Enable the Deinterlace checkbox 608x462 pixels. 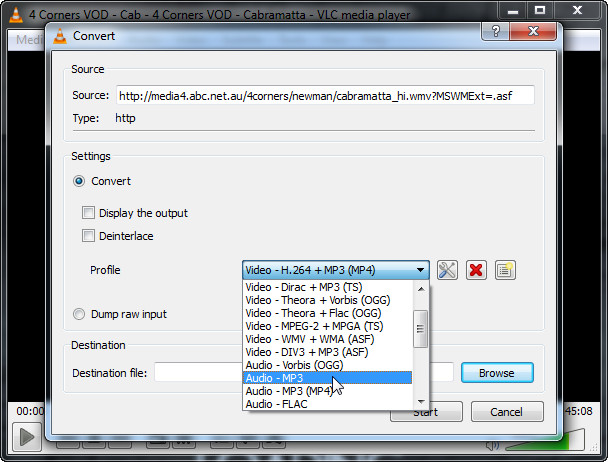(88, 235)
